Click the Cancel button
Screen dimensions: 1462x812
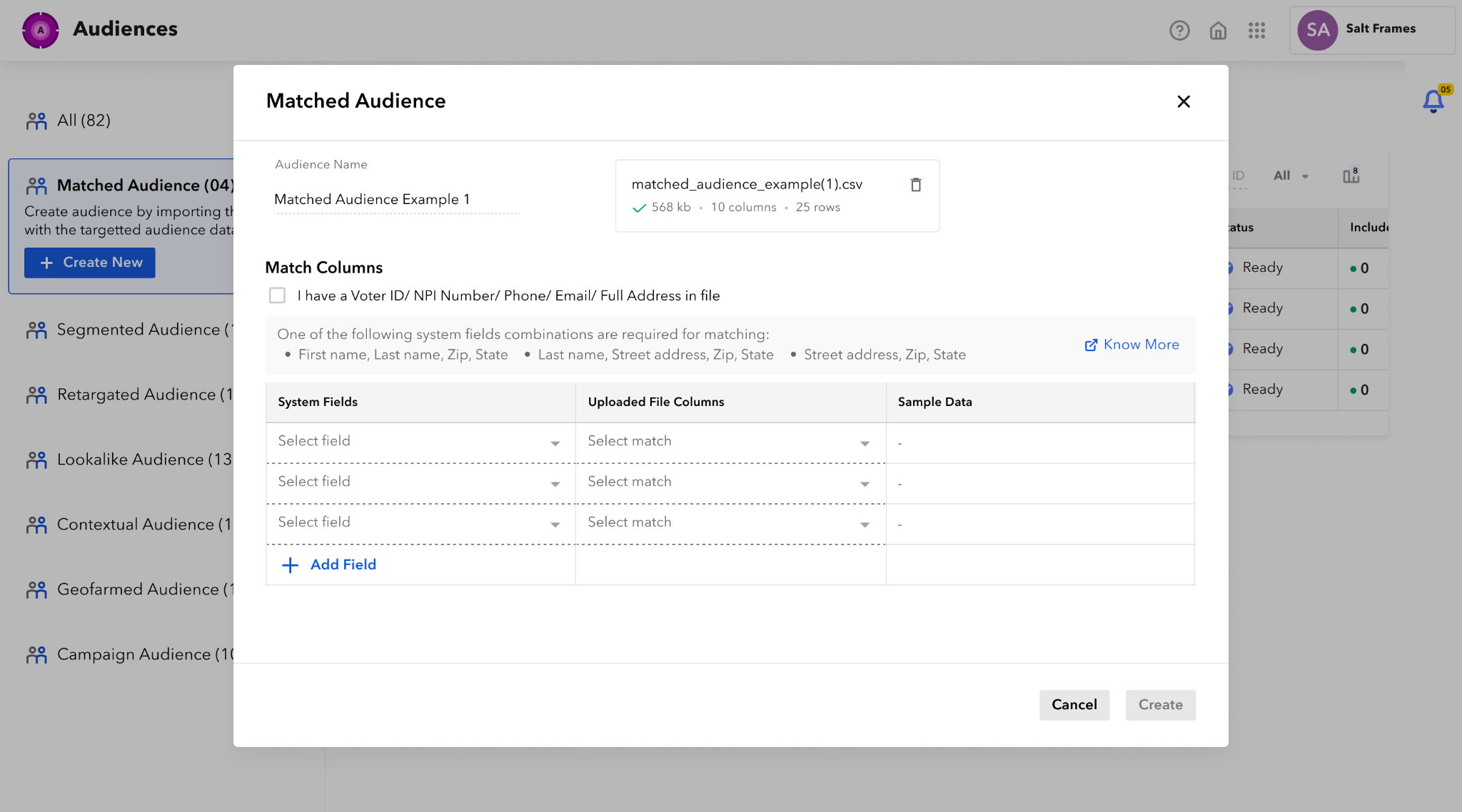[1074, 705]
